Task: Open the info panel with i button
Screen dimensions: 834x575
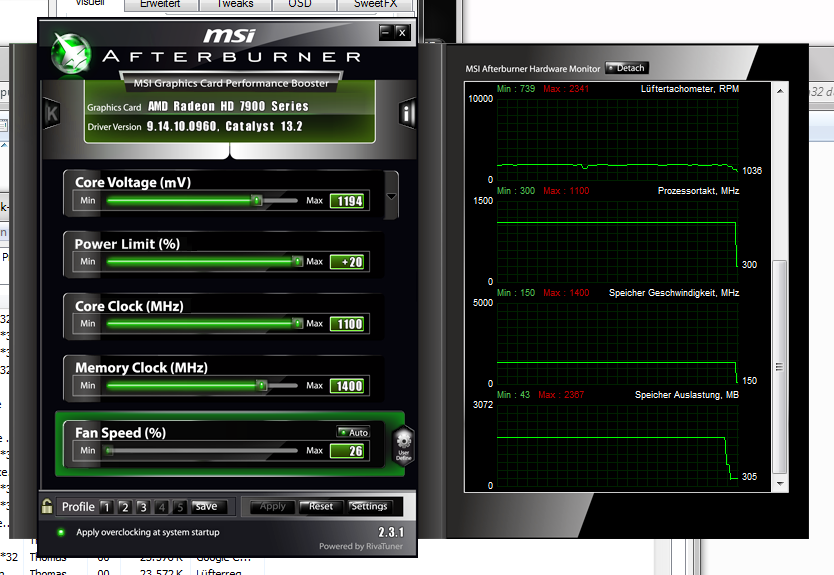Action: pyautogui.click(x=407, y=113)
